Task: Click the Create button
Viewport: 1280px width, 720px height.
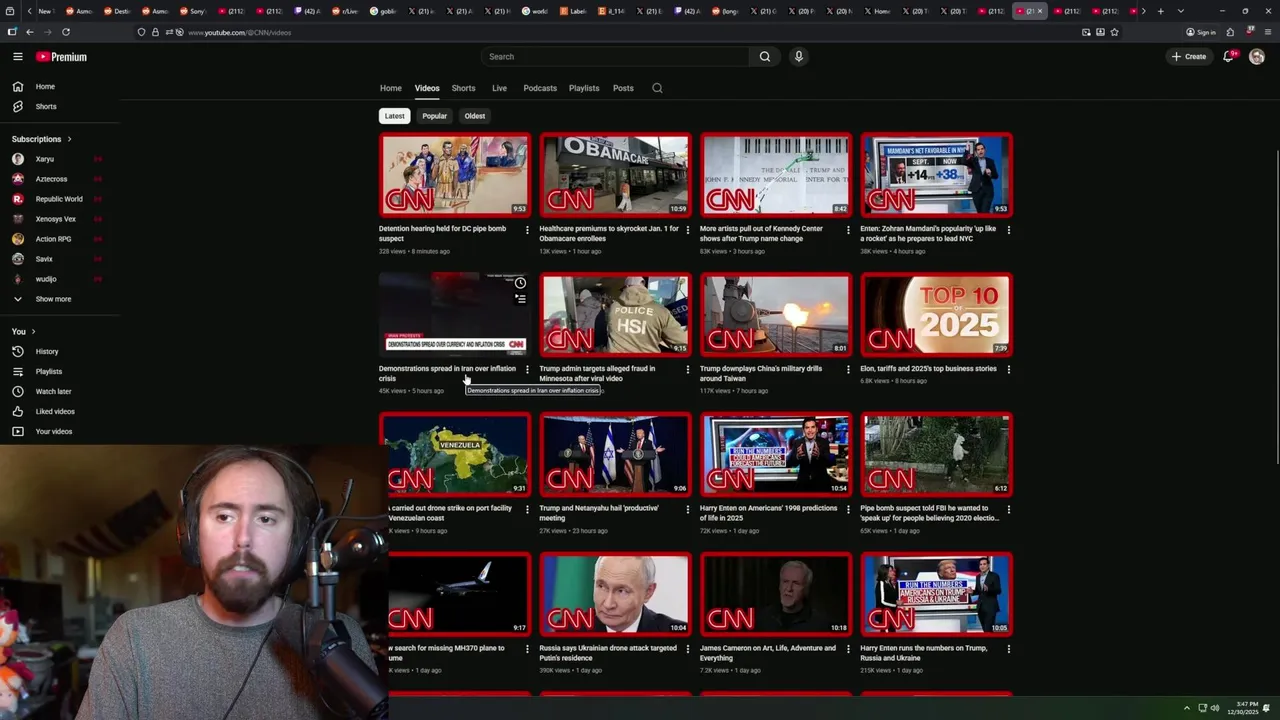Action: (1189, 57)
